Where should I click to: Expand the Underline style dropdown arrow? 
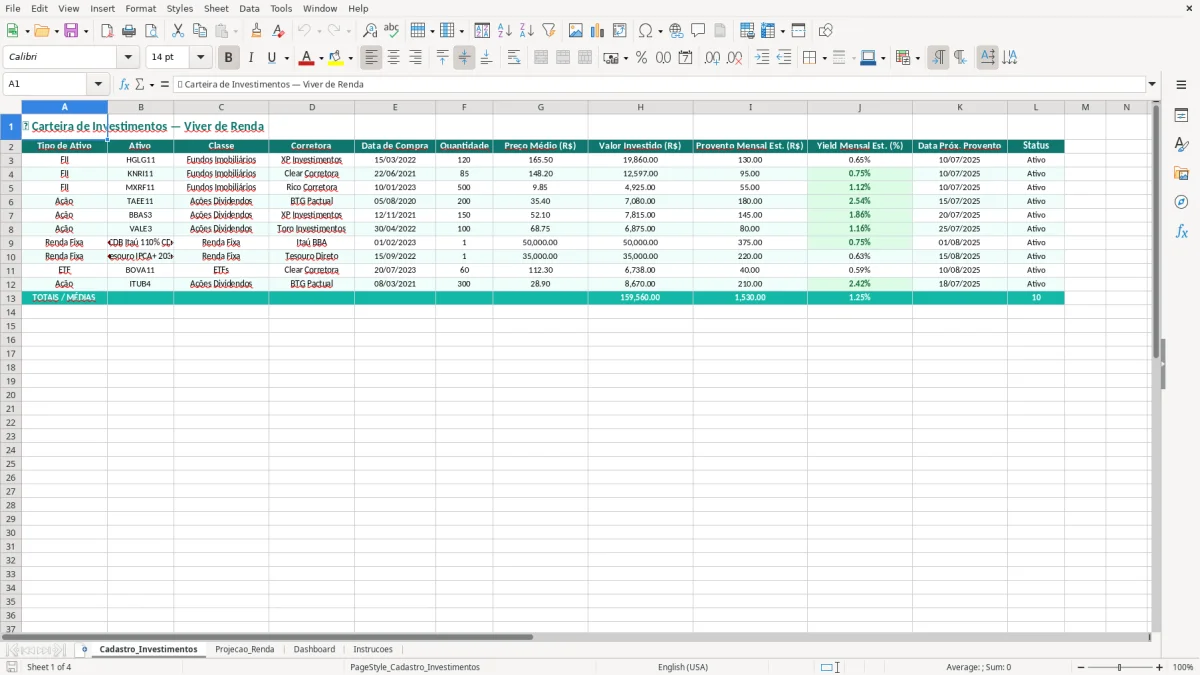286,58
